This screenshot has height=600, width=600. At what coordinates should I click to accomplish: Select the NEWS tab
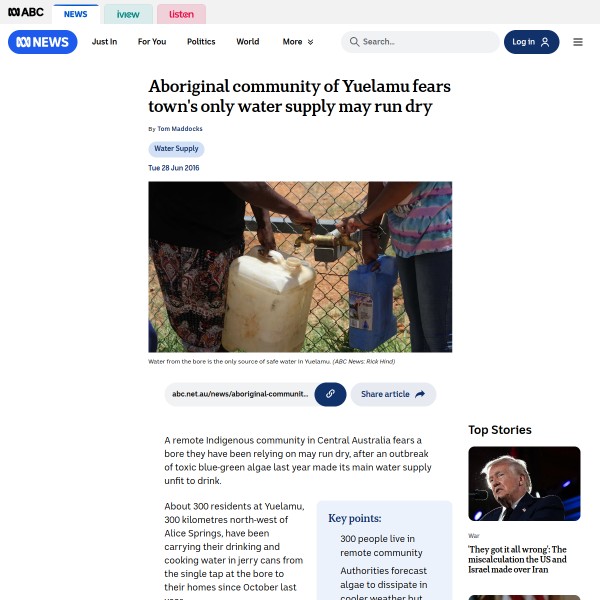(x=75, y=14)
